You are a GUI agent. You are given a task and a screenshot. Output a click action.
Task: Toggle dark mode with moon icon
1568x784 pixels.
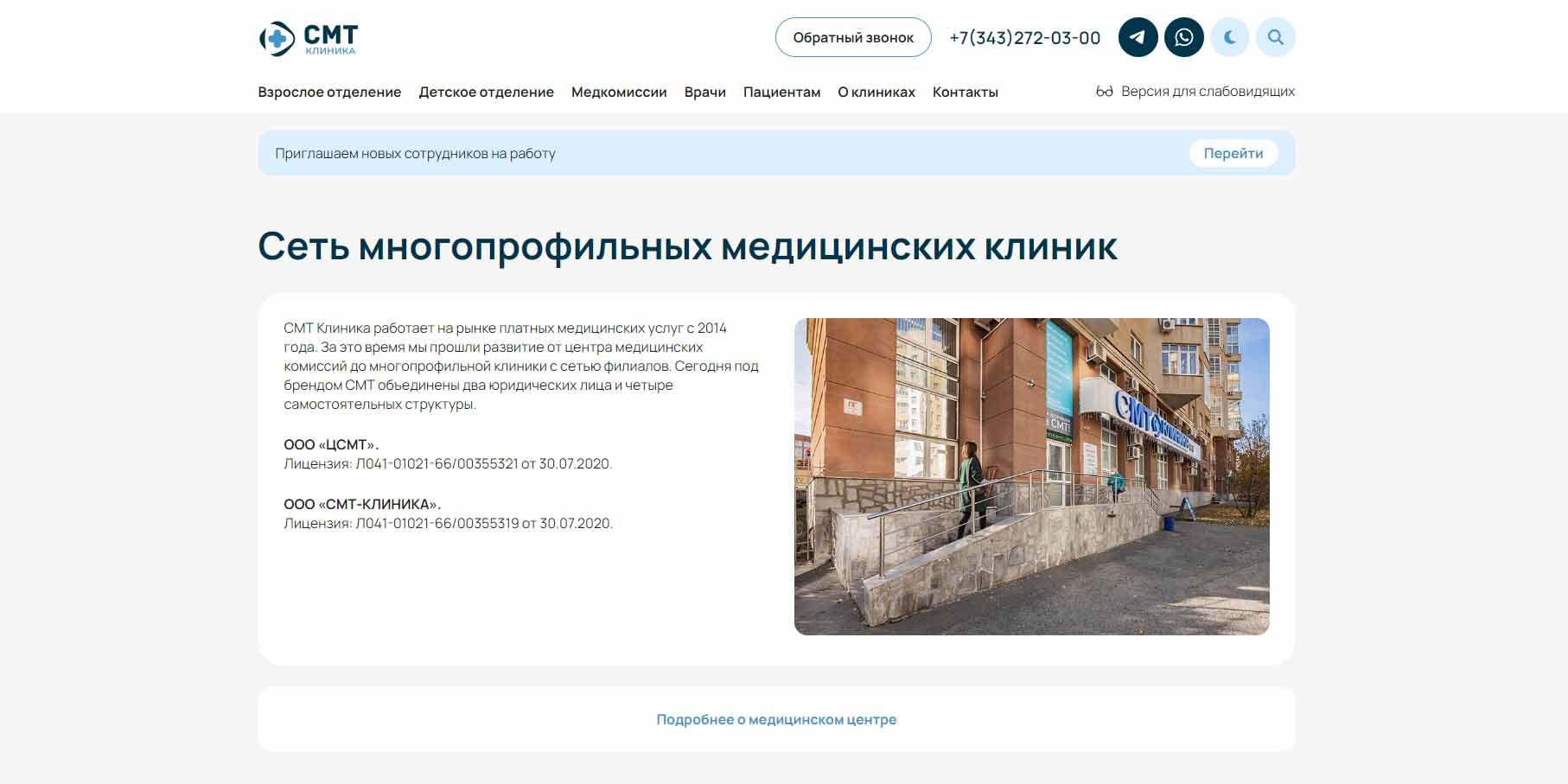1229,37
